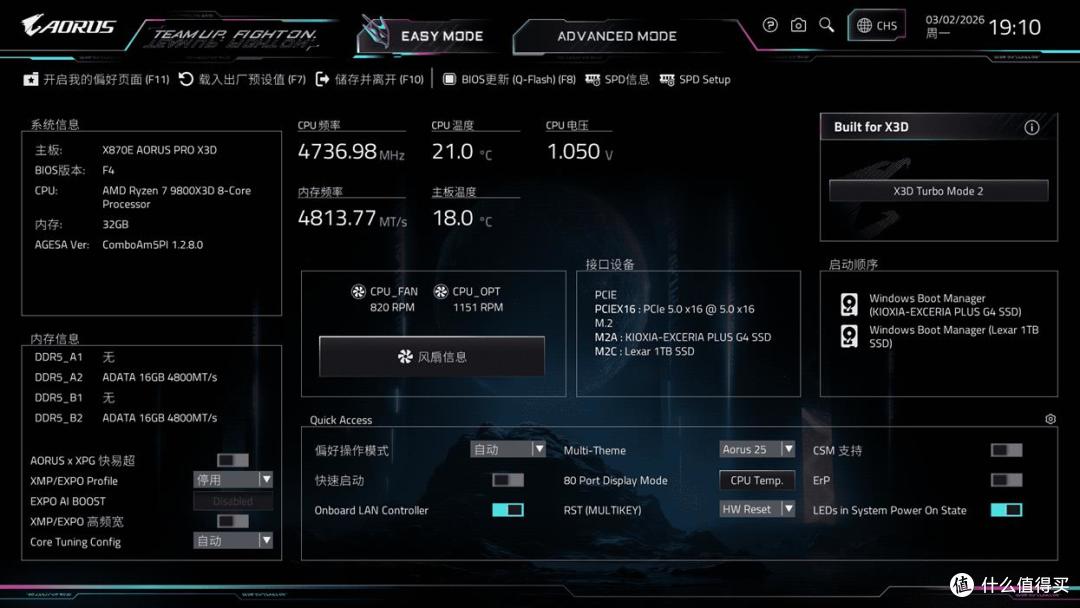Click motherboard temperature 18.0 °C value
Viewport: 1080px width, 608px height.
462,218
